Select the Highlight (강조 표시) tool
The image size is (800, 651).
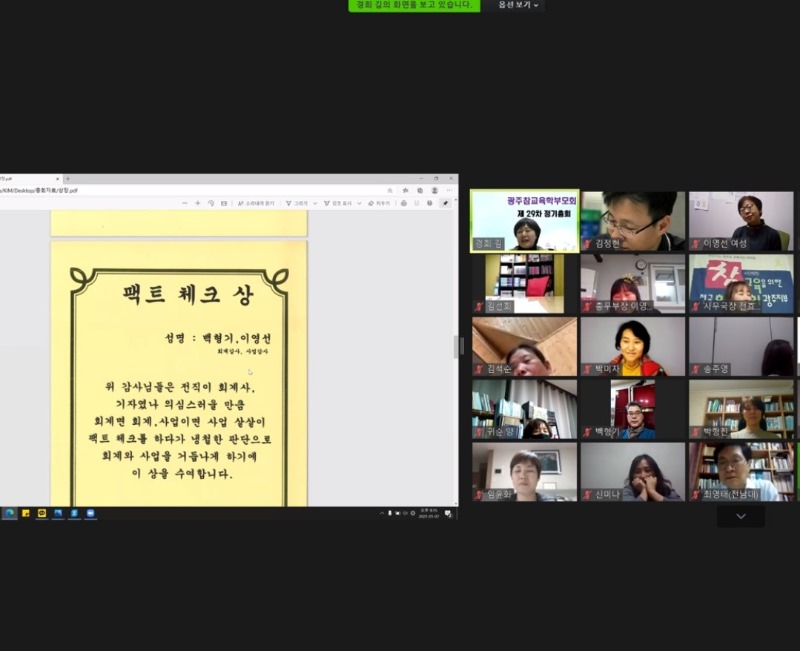click(x=338, y=203)
